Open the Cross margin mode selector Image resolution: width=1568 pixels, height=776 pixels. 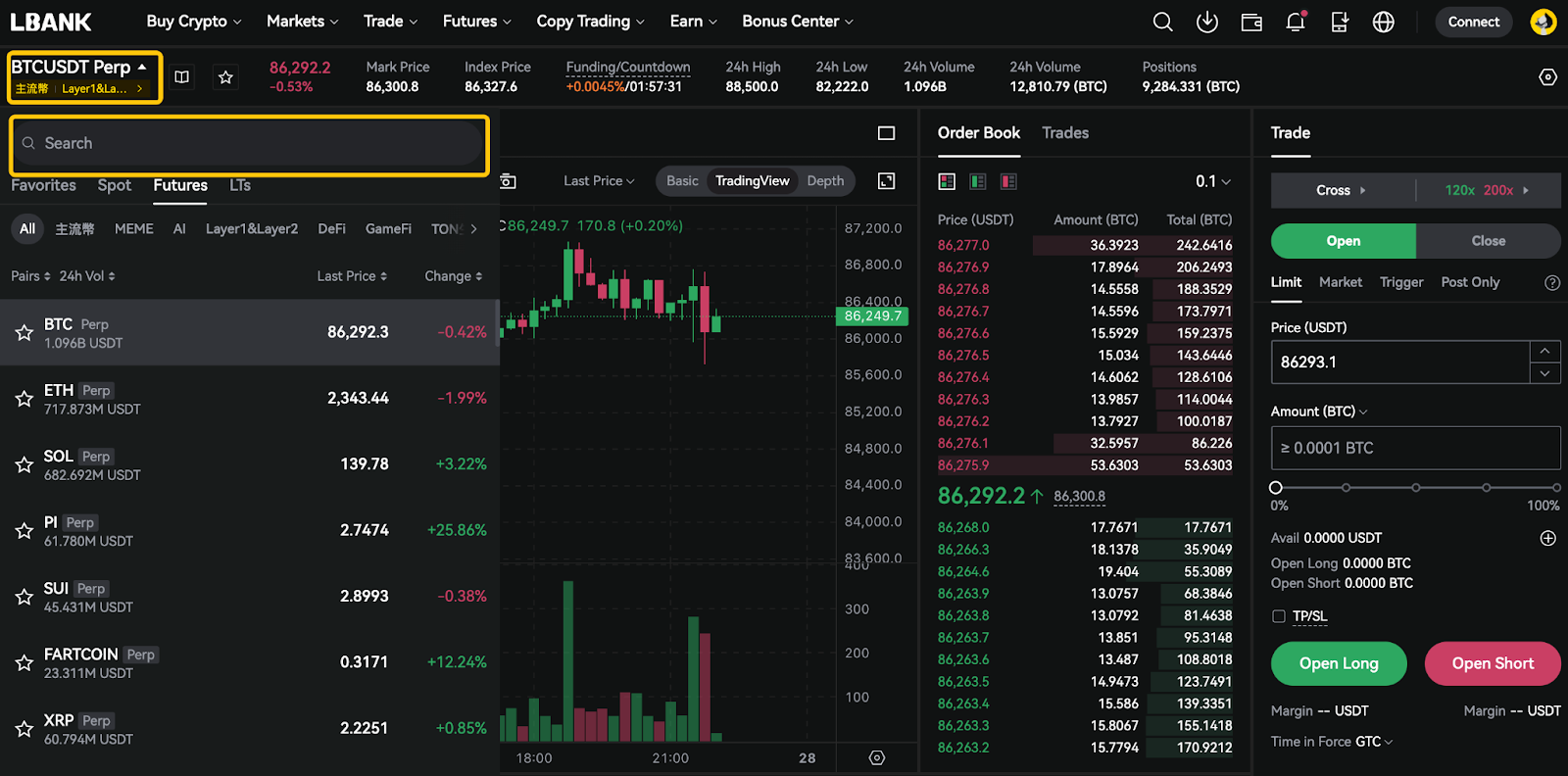click(x=1342, y=190)
